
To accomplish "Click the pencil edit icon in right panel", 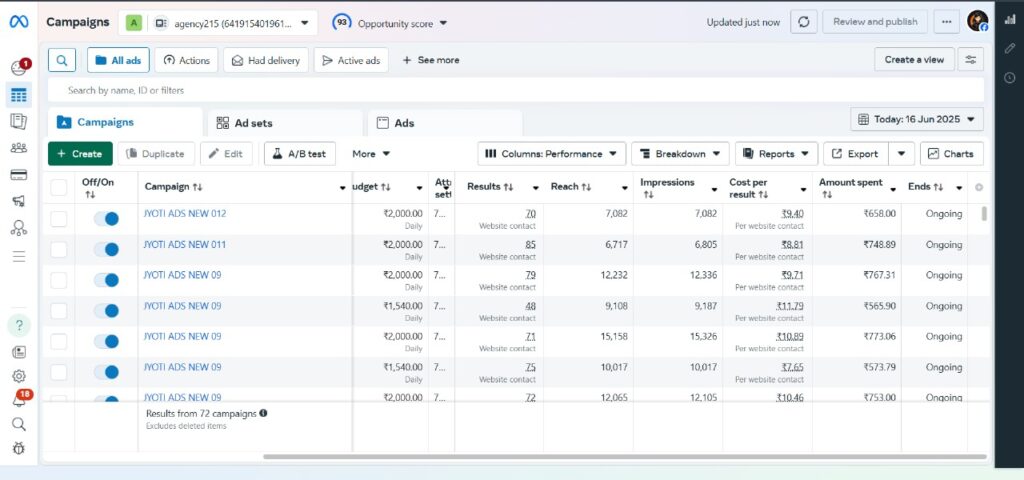I will point(1010,48).
